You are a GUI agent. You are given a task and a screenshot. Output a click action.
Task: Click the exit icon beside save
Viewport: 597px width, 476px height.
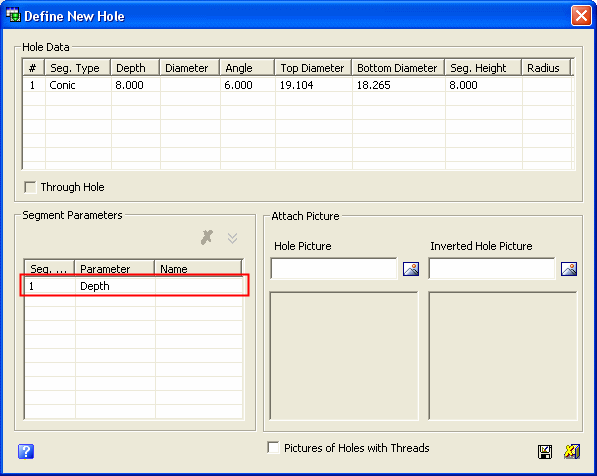point(572,452)
